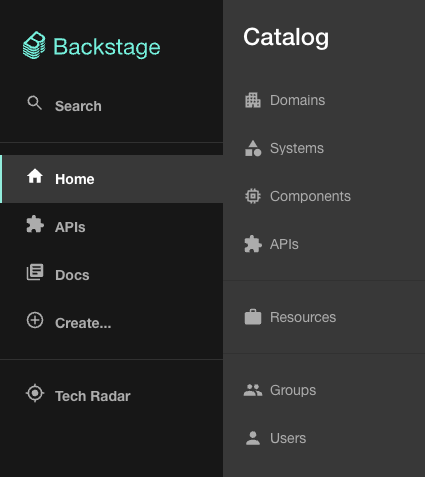Go to Home in the sidebar
Image resolution: width=425 pixels, height=477 pixels.
click(111, 179)
